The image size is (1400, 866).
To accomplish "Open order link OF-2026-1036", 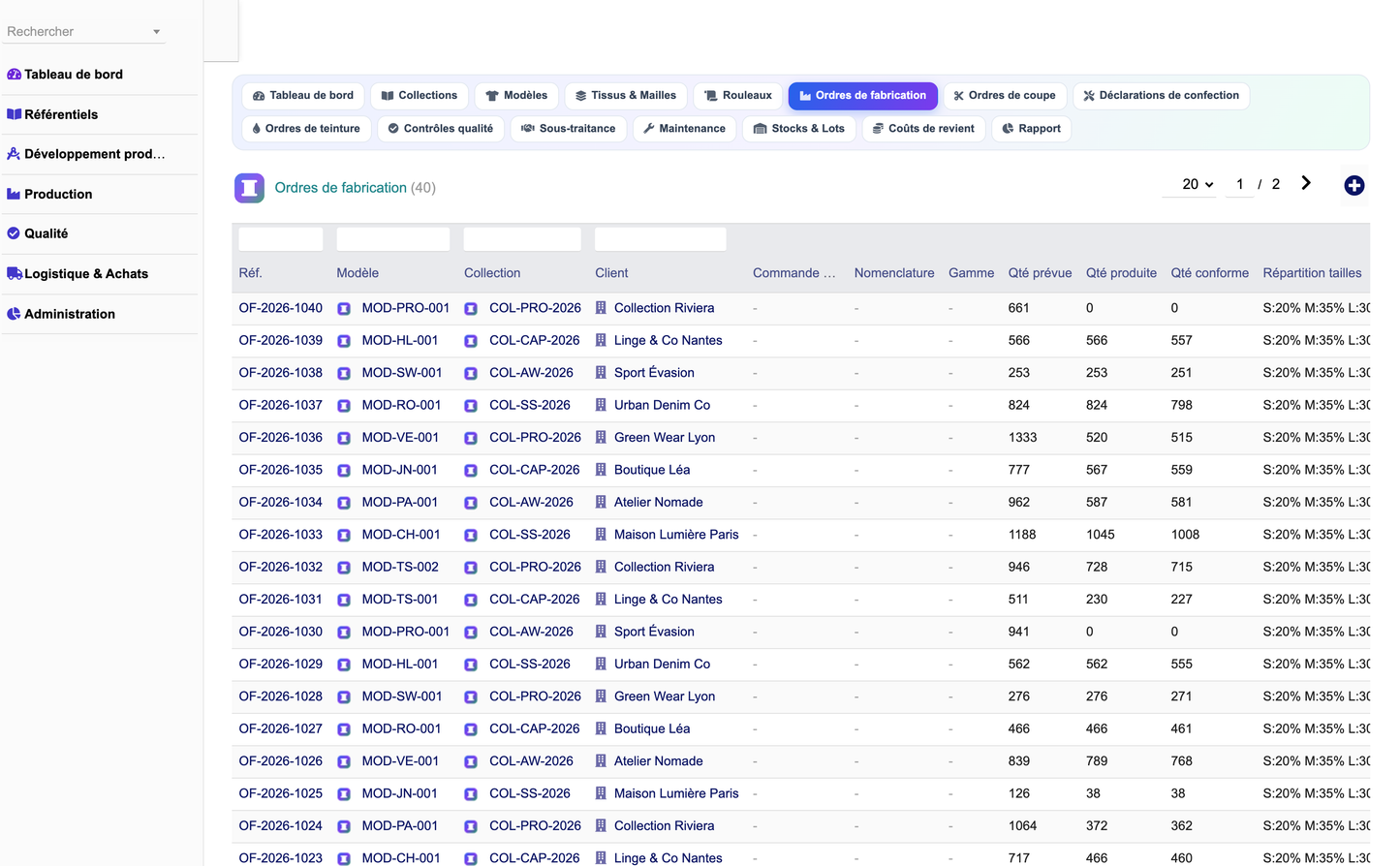I will (281, 438).
